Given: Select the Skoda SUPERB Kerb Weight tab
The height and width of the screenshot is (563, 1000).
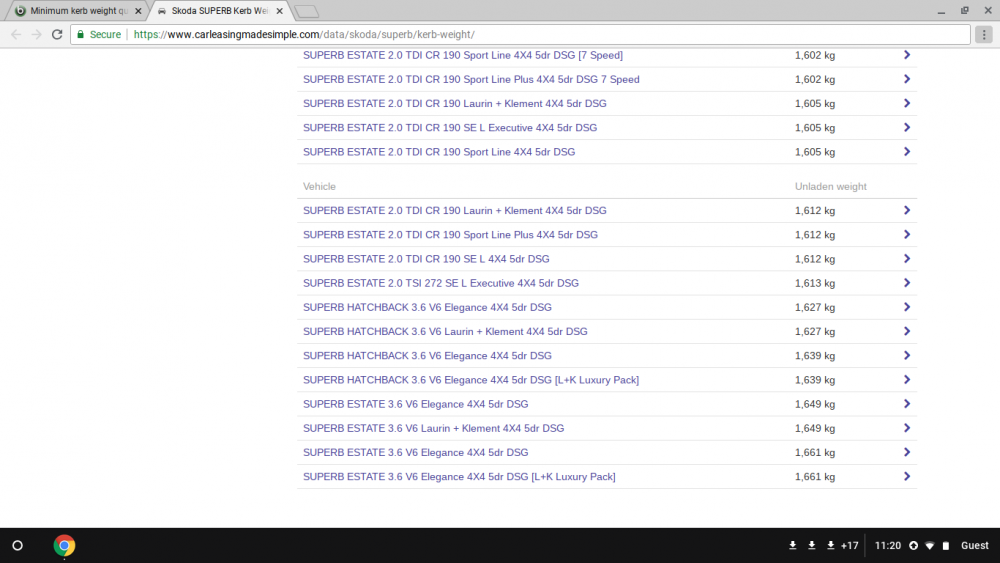Looking at the screenshot, I should [220, 11].
